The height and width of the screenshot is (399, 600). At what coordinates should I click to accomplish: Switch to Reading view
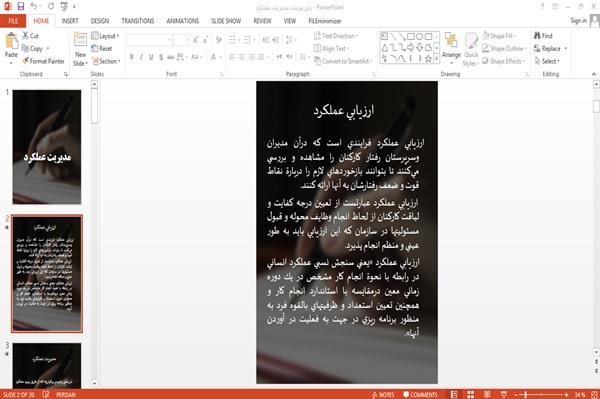point(487,395)
